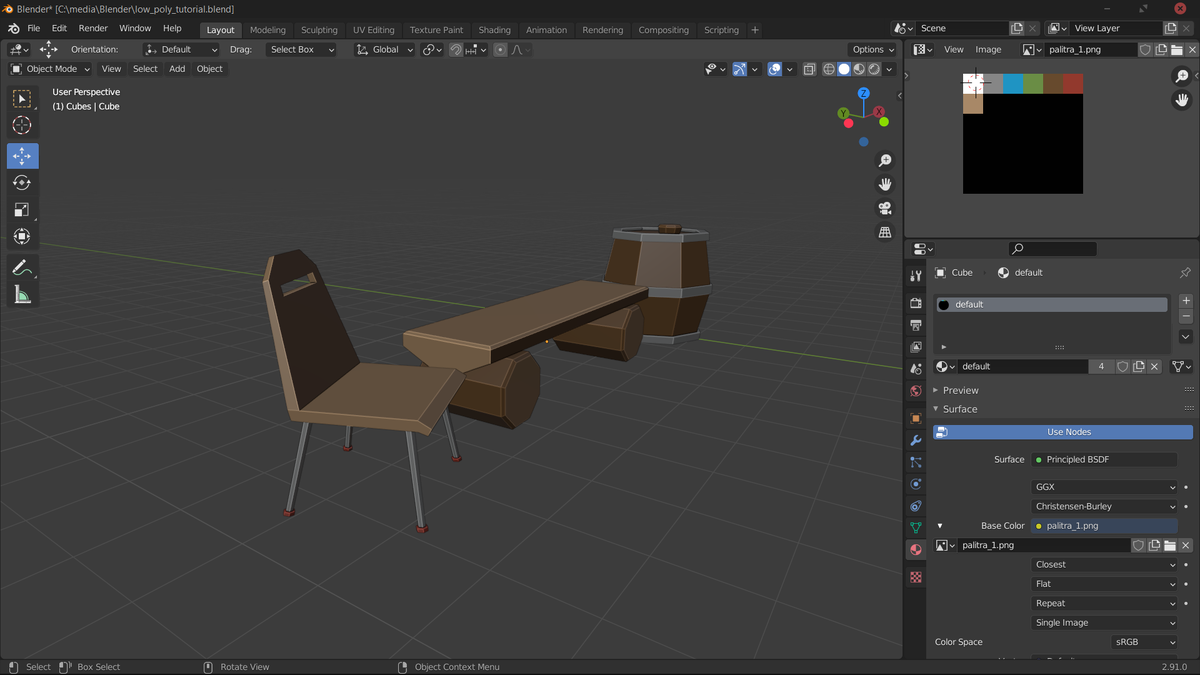Viewport: 1200px width, 675px height.
Task: Switch to material preview shading
Action: coord(859,69)
